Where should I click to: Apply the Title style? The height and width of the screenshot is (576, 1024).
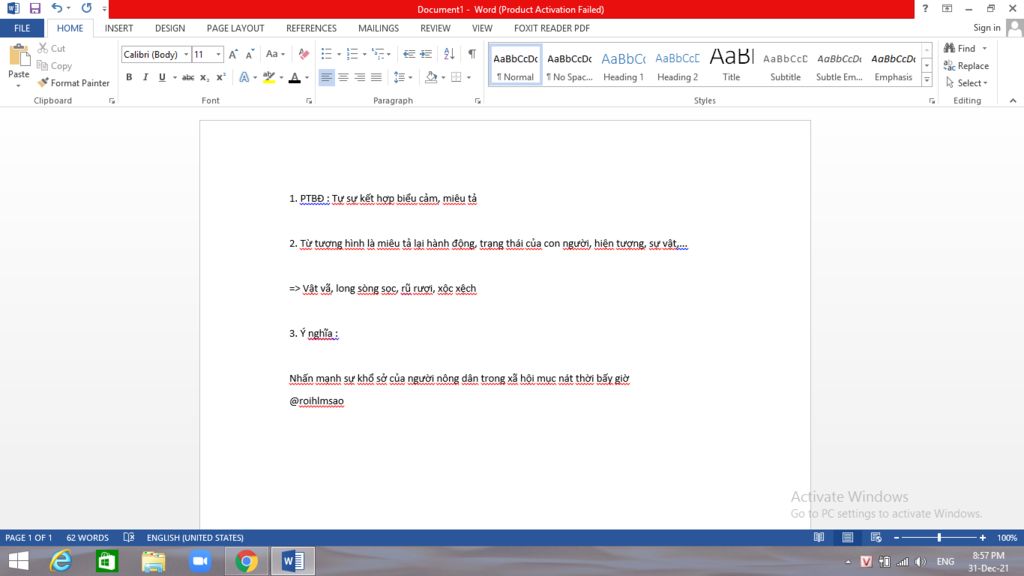(731, 65)
